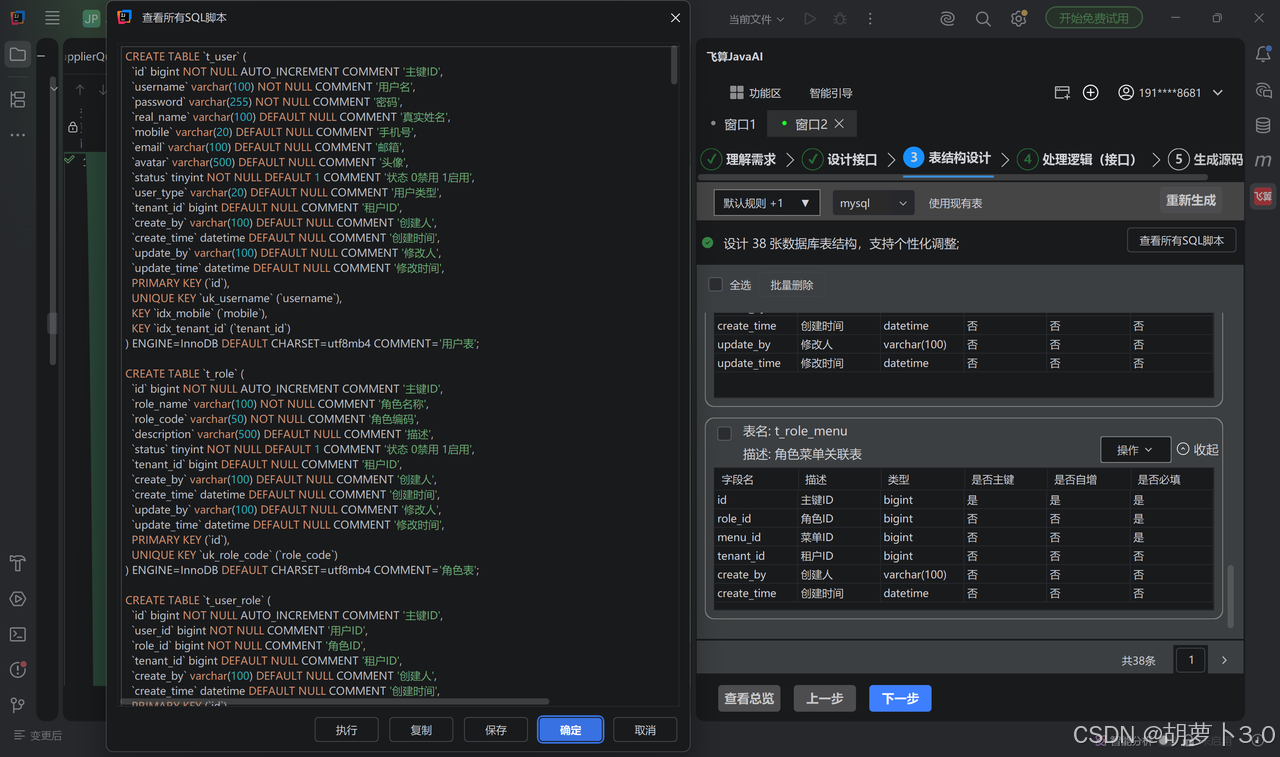This screenshot has width=1280, height=757.
Task: Open IDE settings gear icon
Action: [x=1018, y=19]
